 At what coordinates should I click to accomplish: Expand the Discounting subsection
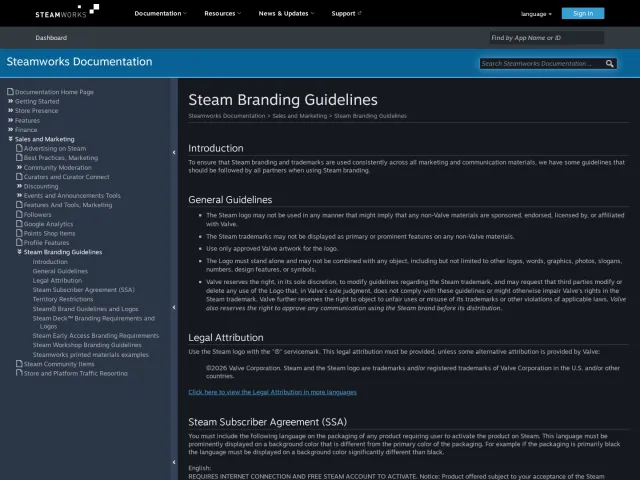(19, 186)
